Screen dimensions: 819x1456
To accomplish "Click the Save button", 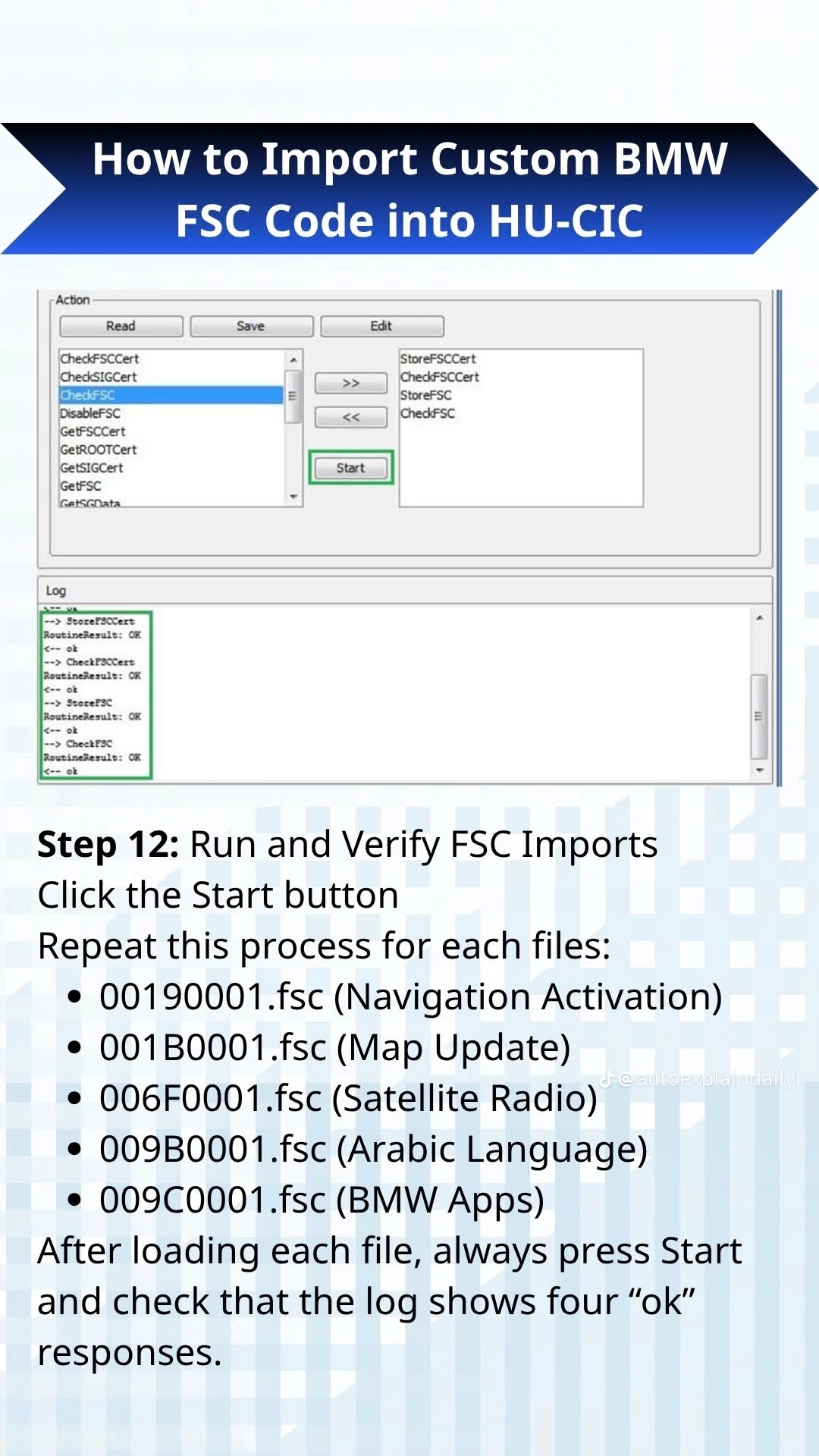I will (x=251, y=326).
